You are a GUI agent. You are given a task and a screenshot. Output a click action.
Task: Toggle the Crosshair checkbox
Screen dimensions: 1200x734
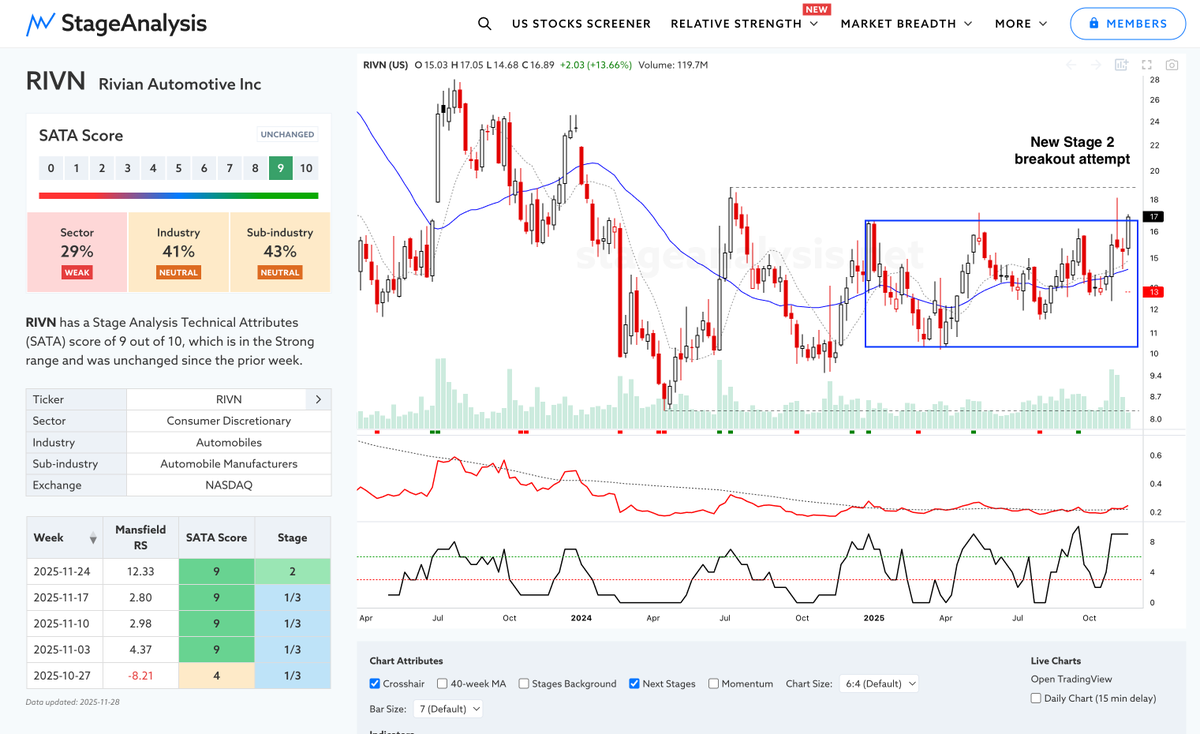click(x=375, y=684)
